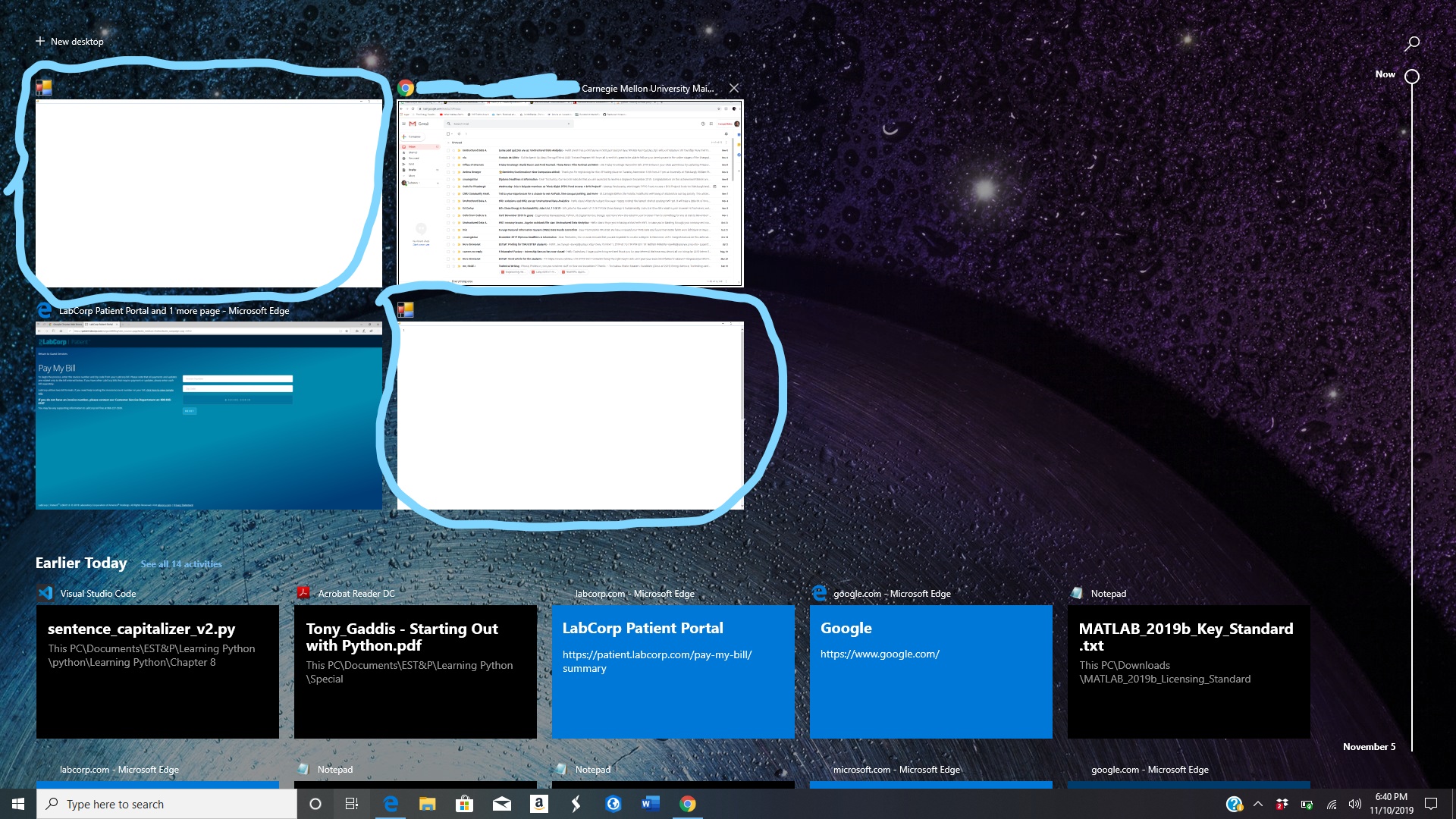Open Tony_Gaddis Starting Out with Python.pdf card
1456x819 pixels.
[x=416, y=672]
